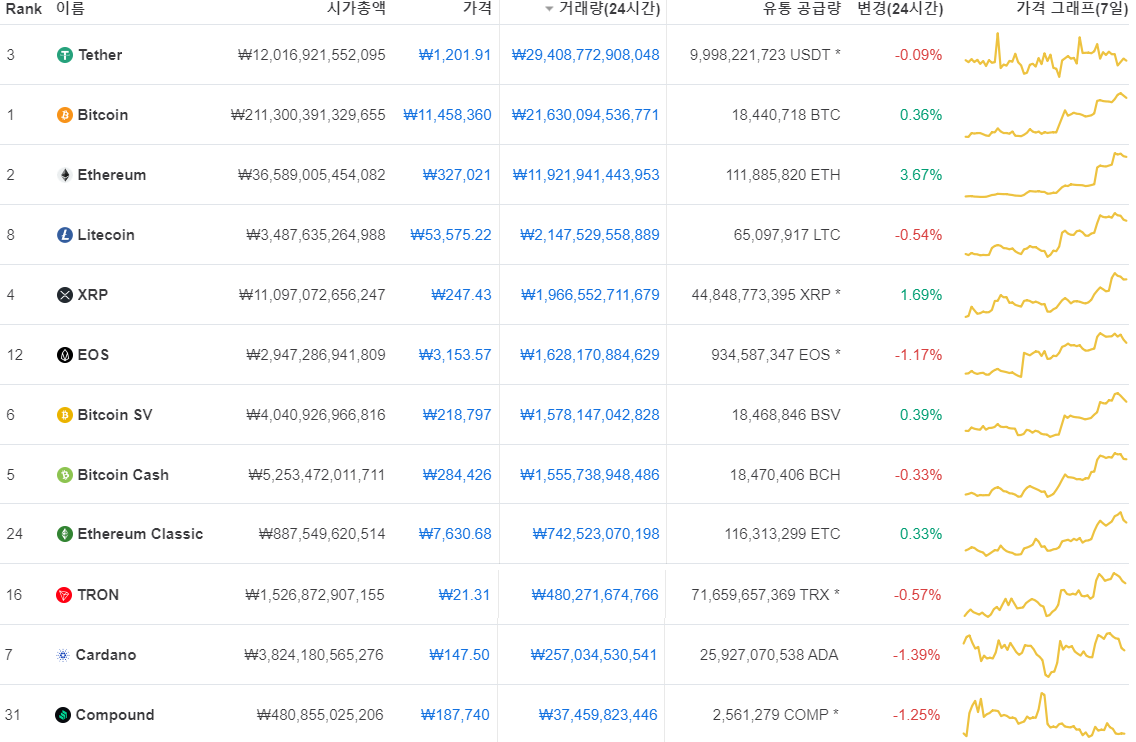Click Cardano volume ₩257,034,530,541
1136x742 pixels.
click(x=593, y=655)
